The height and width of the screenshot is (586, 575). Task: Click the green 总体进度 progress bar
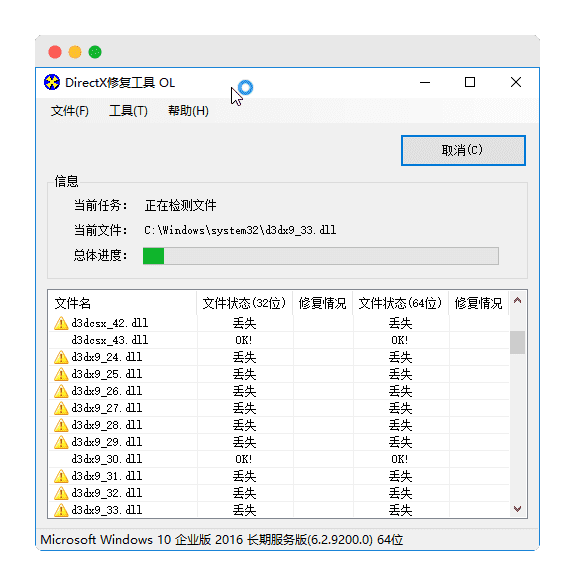(x=321, y=256)
